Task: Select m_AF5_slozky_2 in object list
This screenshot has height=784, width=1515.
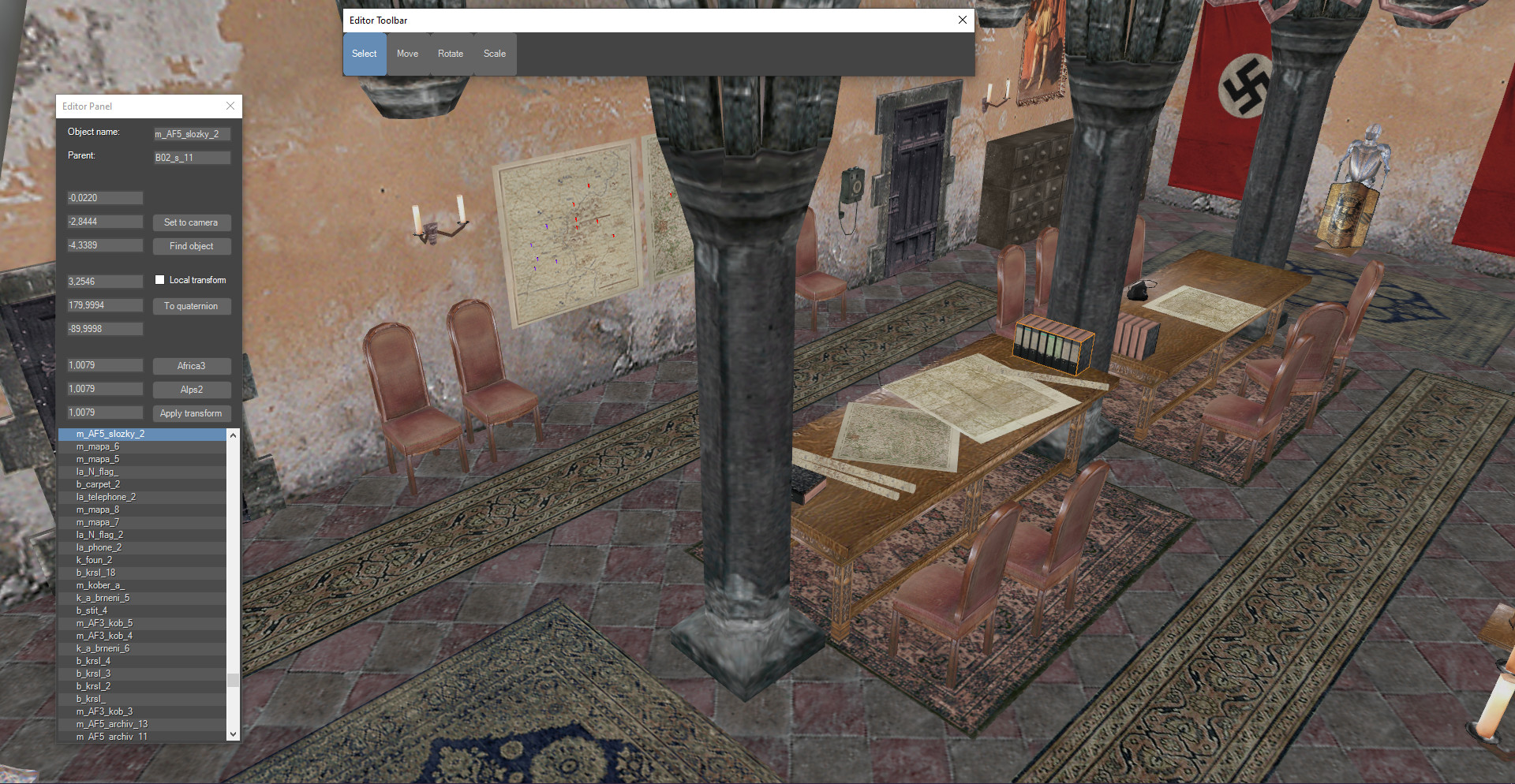Action: tap(143, 434)
